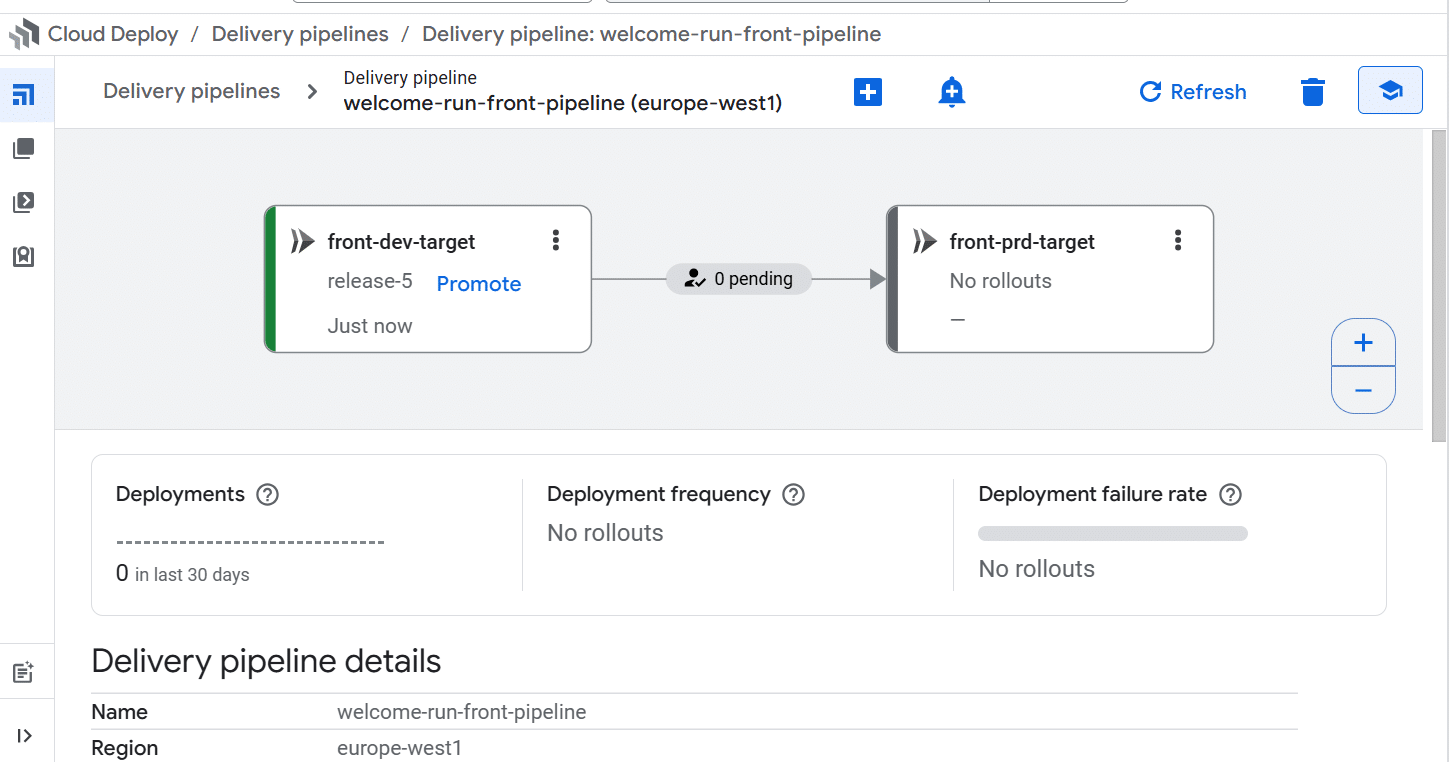Click Delivery pipelines in top breadcrumb

(300, 34)
